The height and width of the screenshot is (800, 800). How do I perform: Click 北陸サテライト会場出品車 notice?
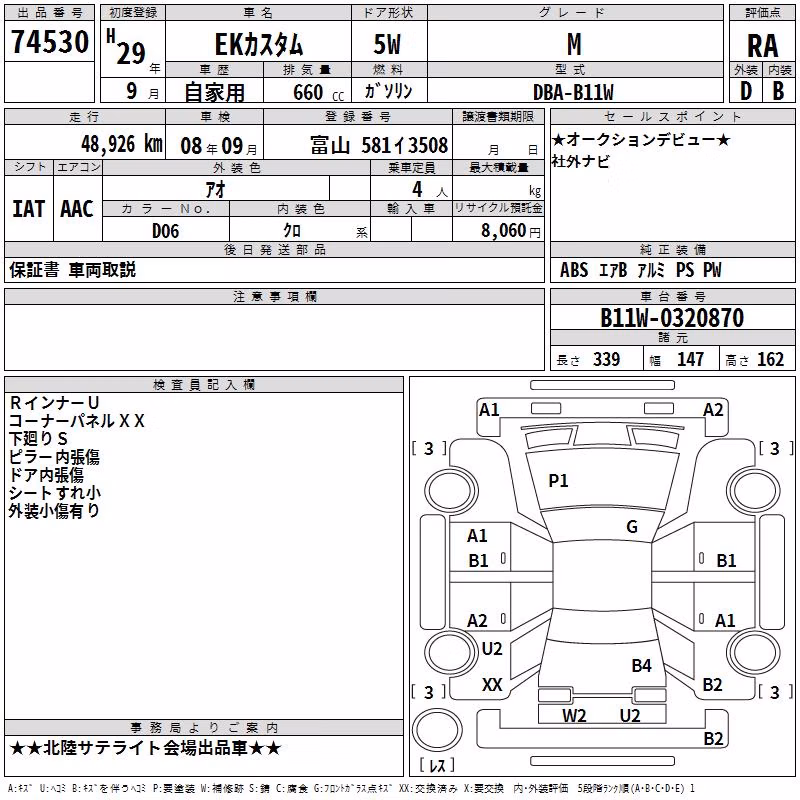(145, 748)
